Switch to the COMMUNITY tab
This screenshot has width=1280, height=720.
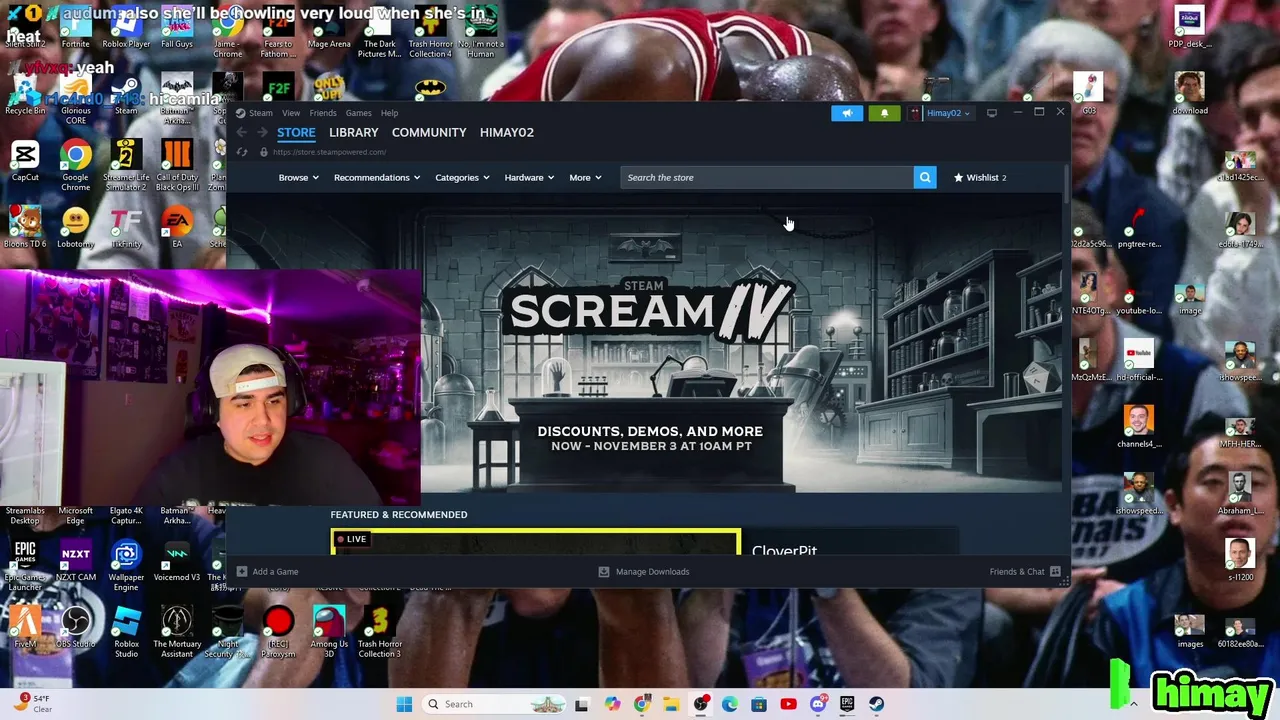[x=429, y=132]
